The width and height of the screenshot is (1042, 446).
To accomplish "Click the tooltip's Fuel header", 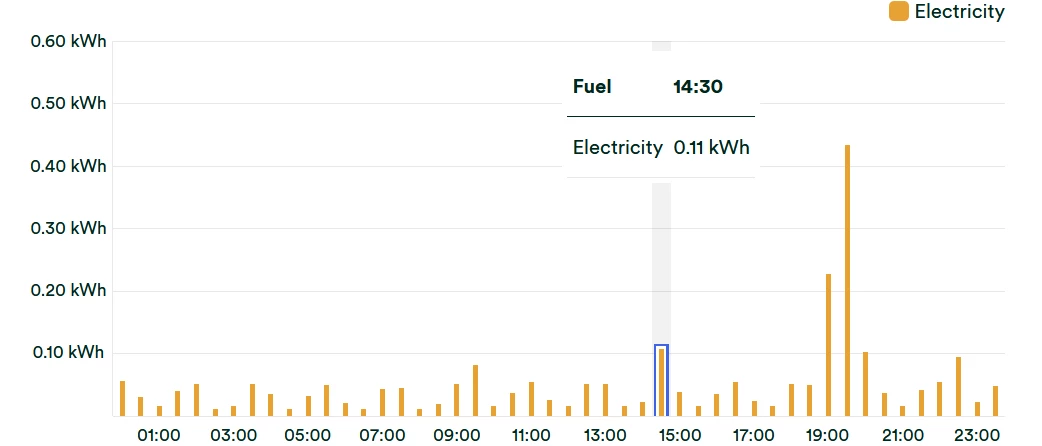I will point(592,87).
